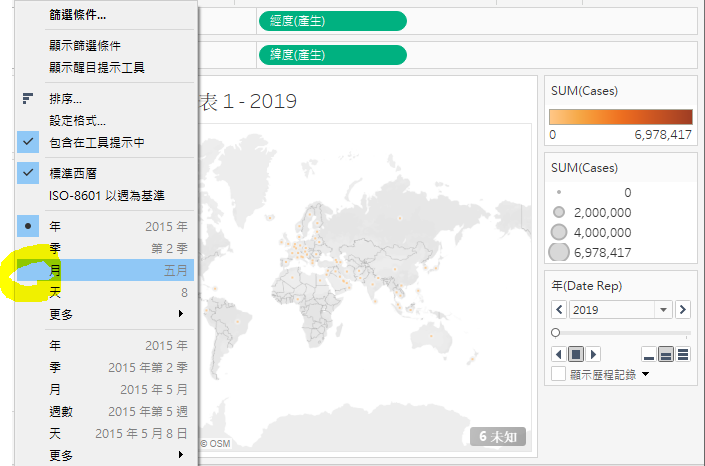Set playback speed to slow
Screen dimensions: 705x466
(x=649, y=354)
